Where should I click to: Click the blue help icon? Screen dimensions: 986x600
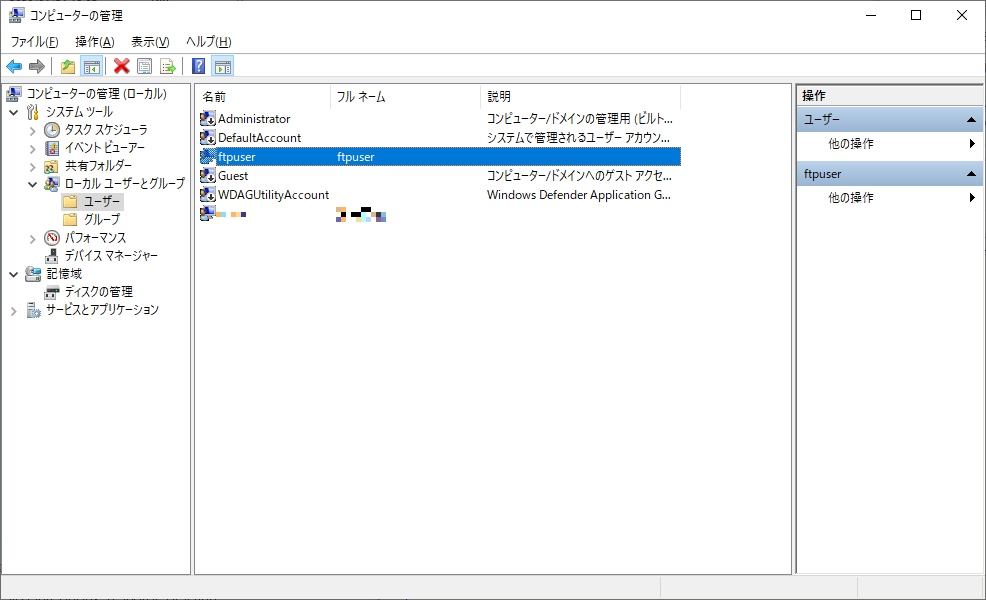pos(199,66)
